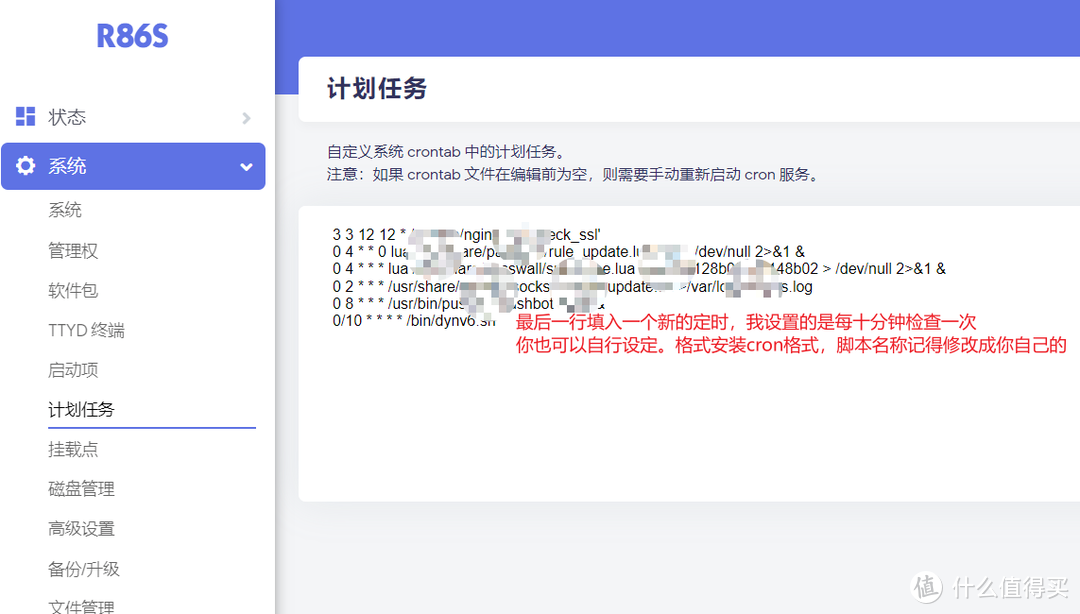Collapse the 系统 section chevron
This screenshot has height=614, width=1080.
246,166
